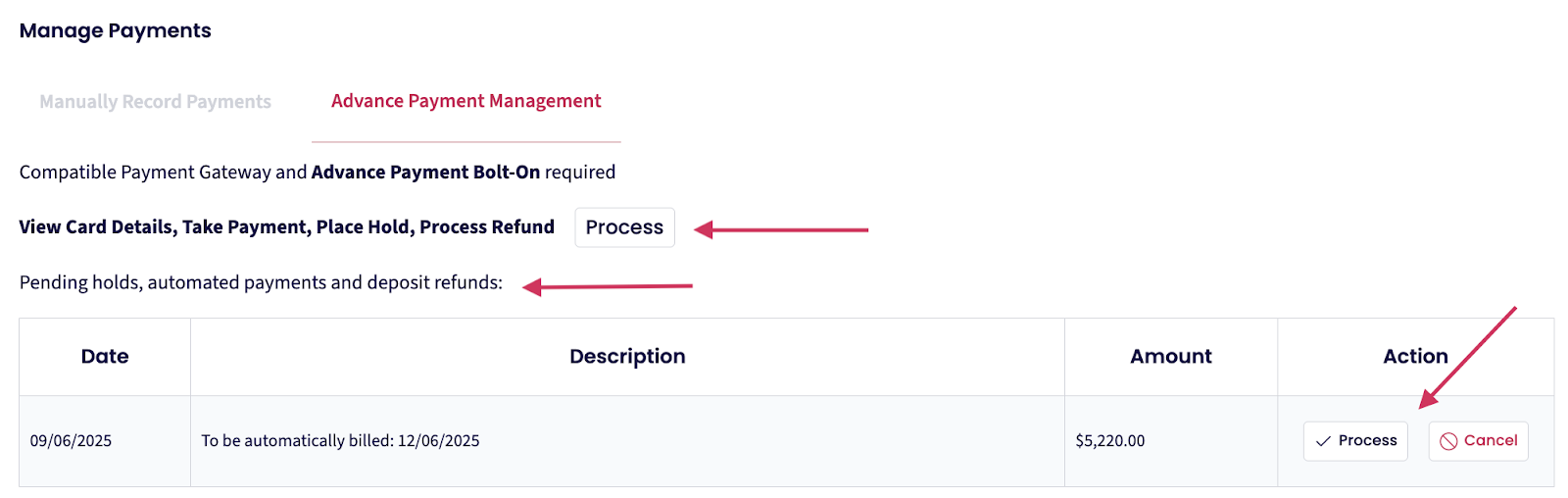Click the circle-slash icon on Cancel
1568x498 pixels.
click(1448, 441)
